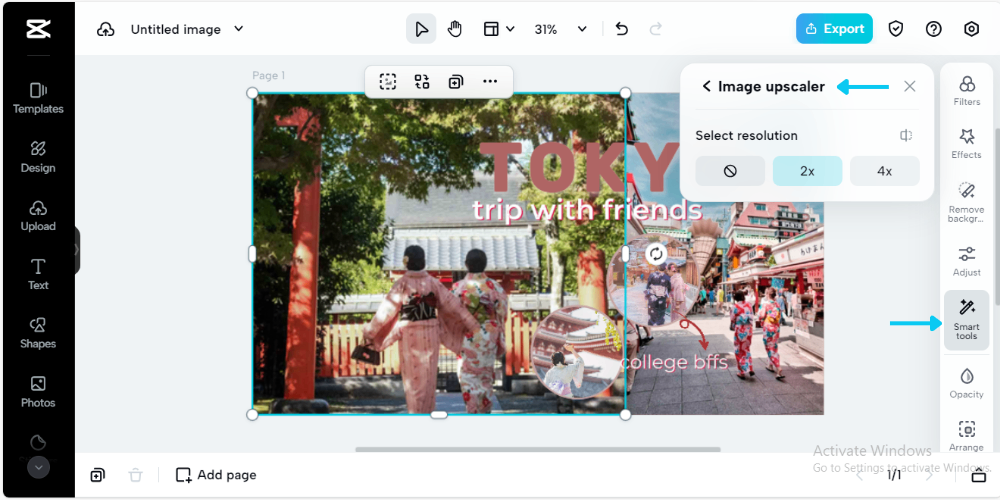Open the 31% zoom dropdown
The width and height of the screenshot is (1000, 500).
point(560,29)
